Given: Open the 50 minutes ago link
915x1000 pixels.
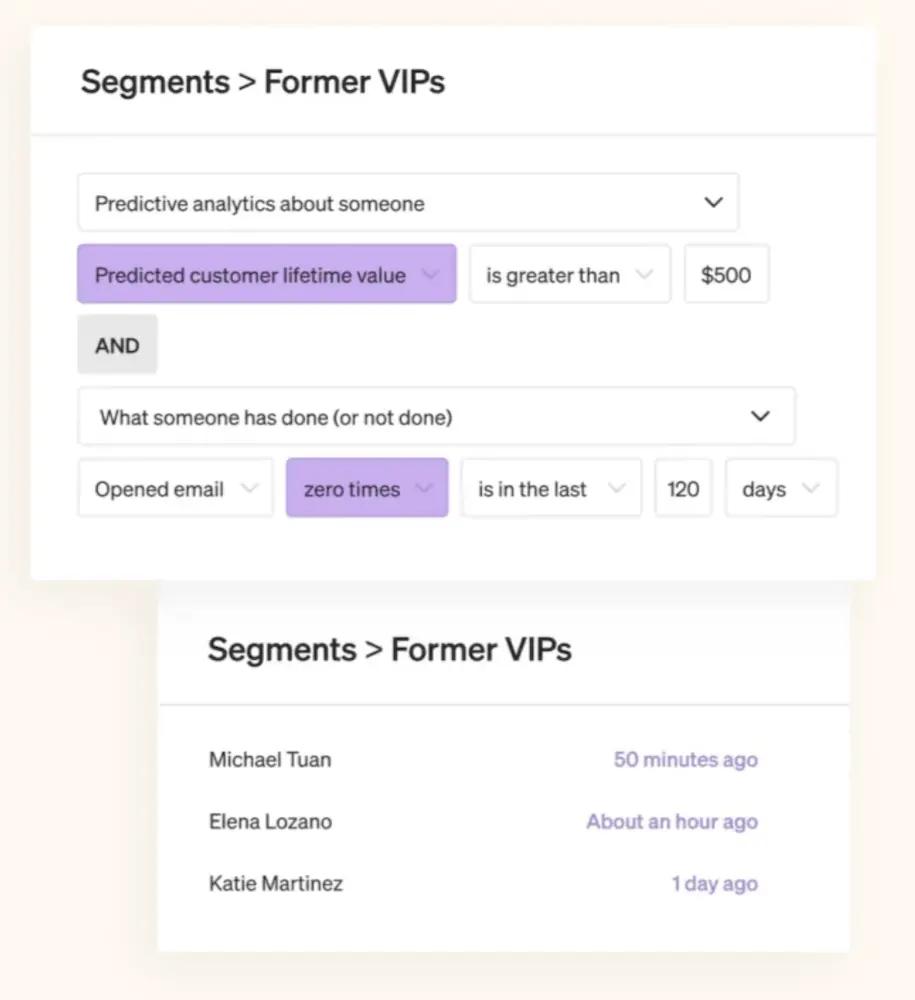Looking at the screenshot, I should click(x=685, y=759).
